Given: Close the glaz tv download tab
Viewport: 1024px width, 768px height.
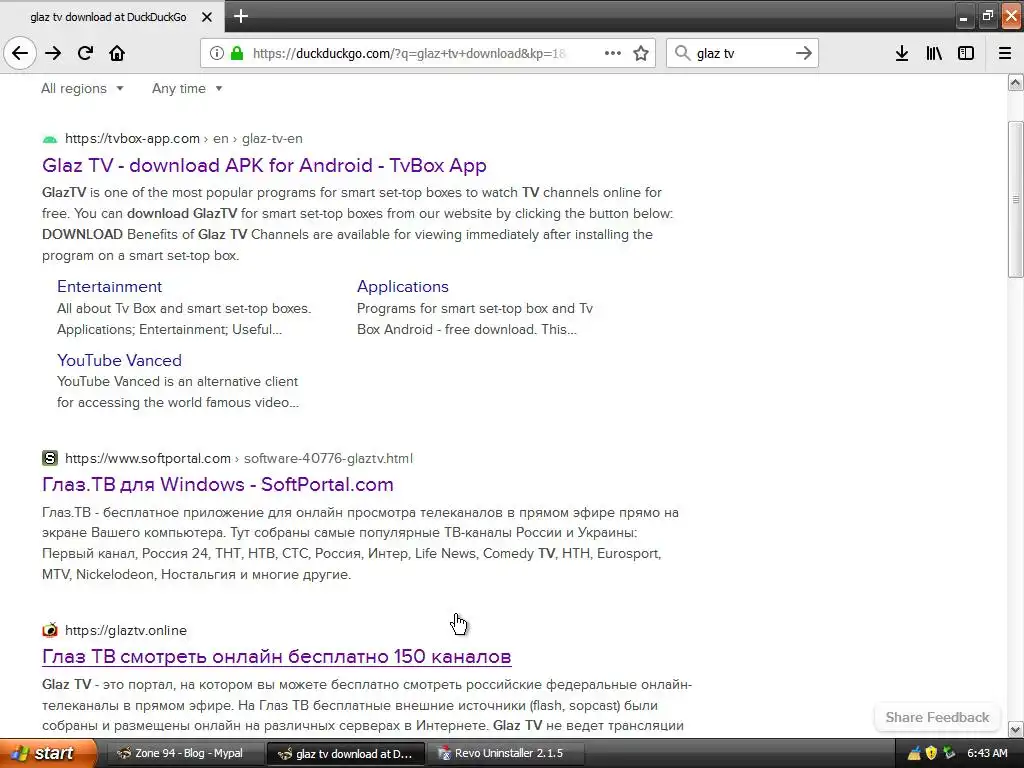Looking at the screenshot, I should pyautogui.click(x=207, y=17).
